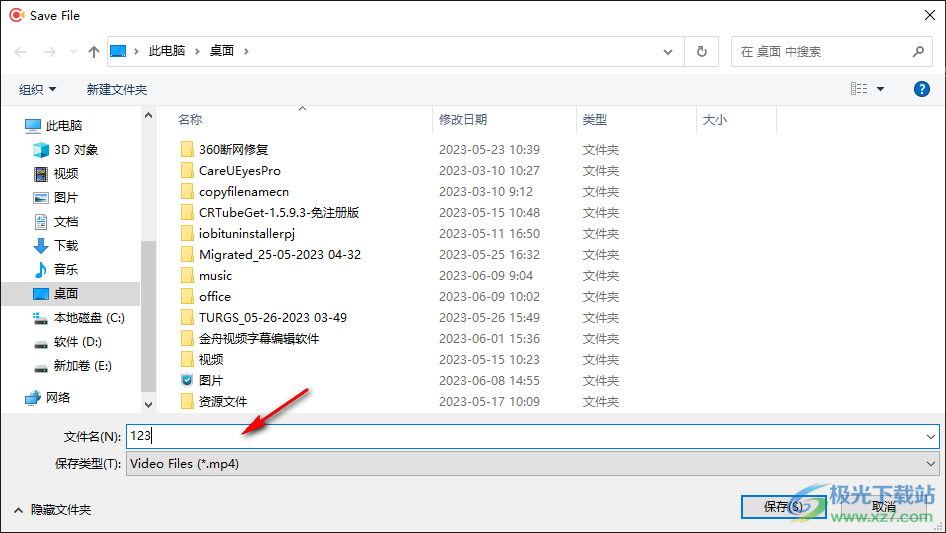Image resolution: width=946 pixels, height=533 pixels.
Task: Open 本地磁盘 (C:) drive
Action: (x=89, y=318)
